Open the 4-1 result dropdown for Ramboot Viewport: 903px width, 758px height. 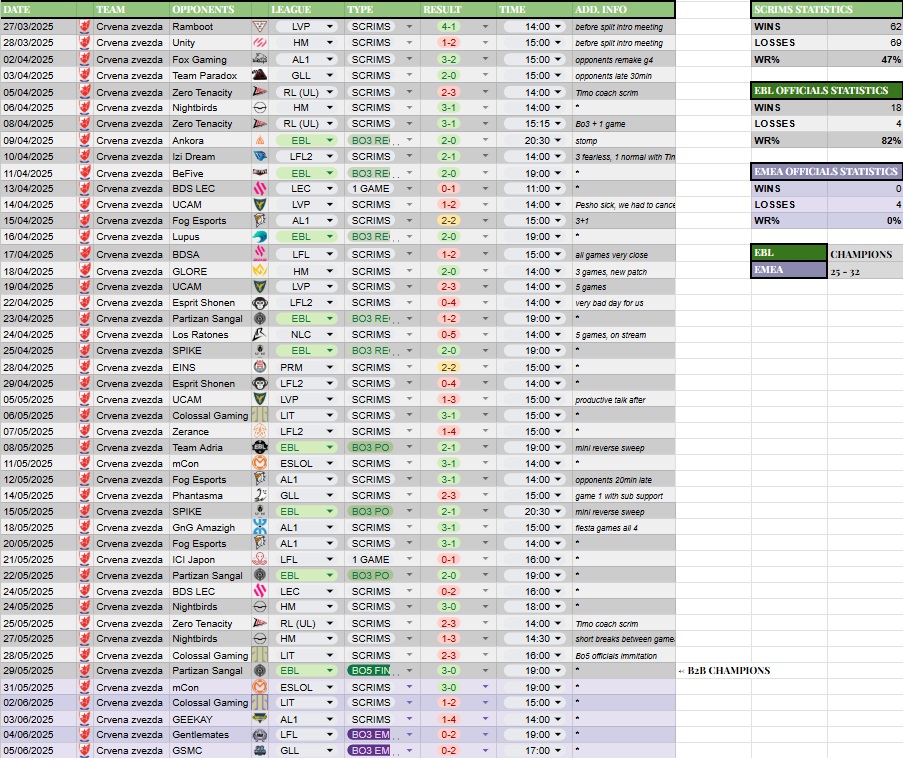(485, 26)
